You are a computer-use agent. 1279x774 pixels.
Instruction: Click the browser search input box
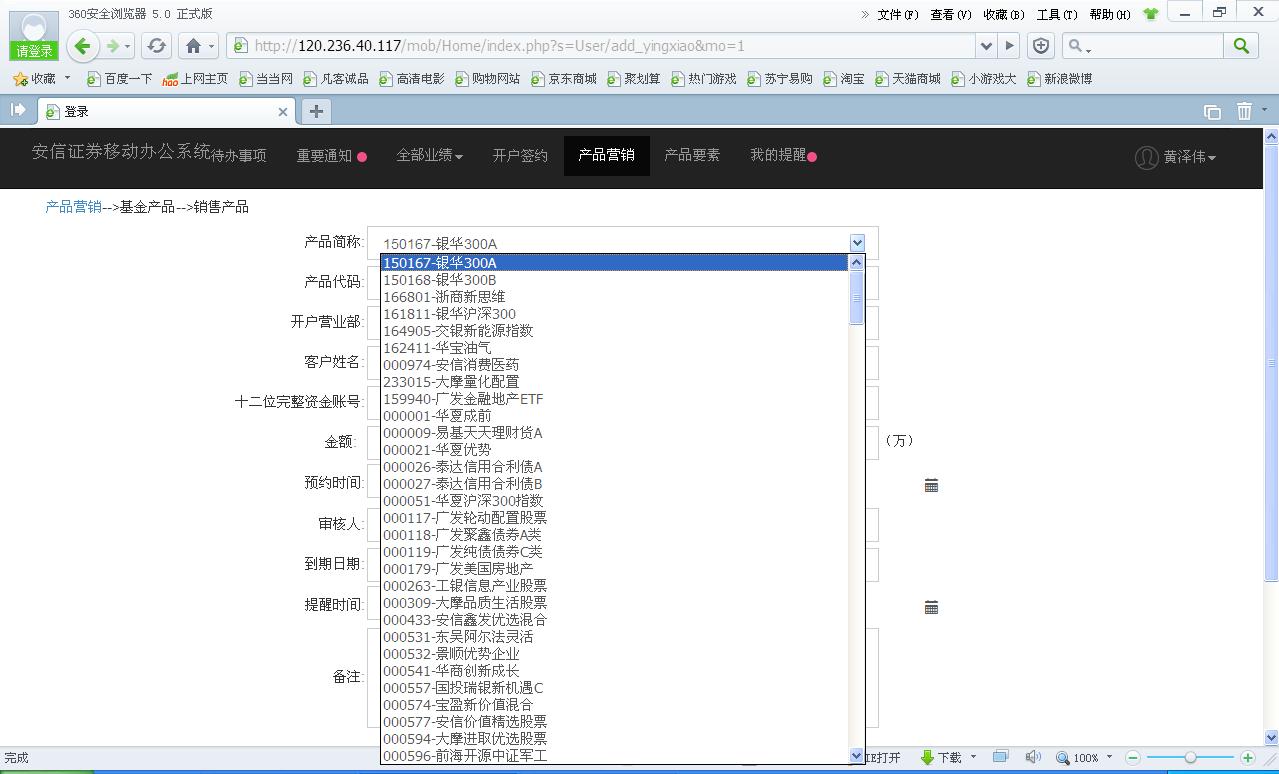click(x=1143, y=46)
